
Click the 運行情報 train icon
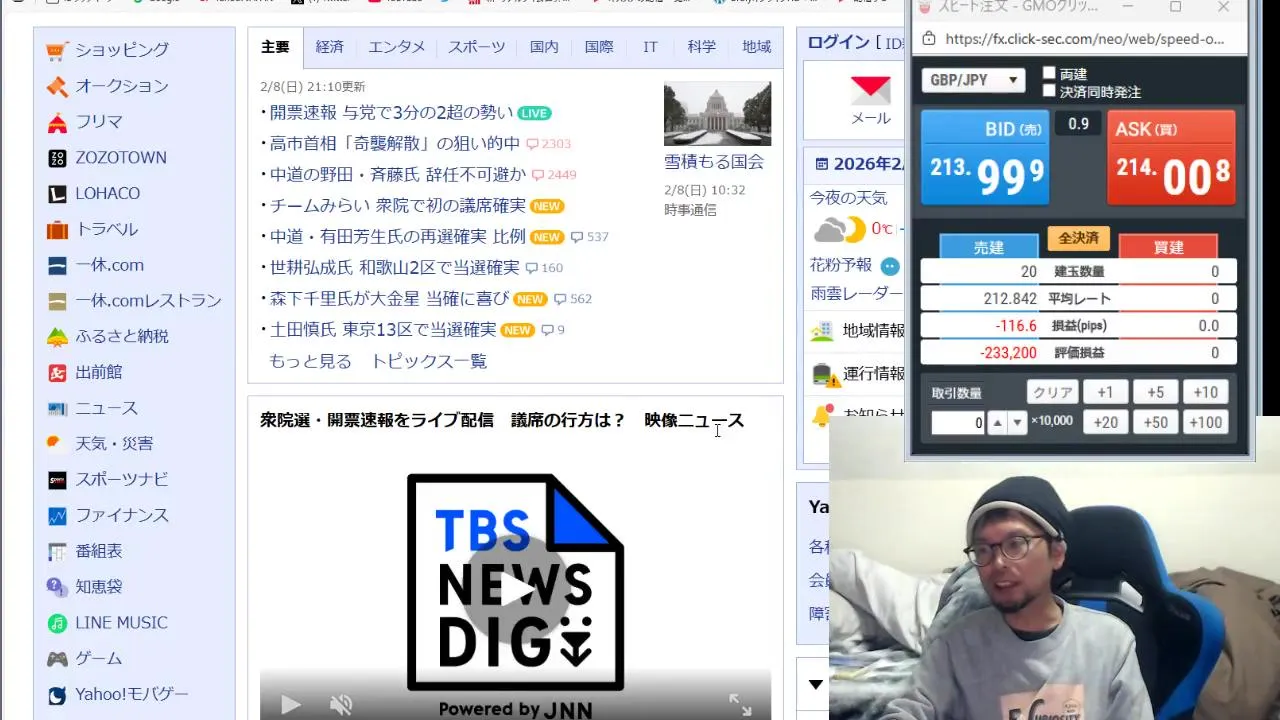click(x=825, y=374)
